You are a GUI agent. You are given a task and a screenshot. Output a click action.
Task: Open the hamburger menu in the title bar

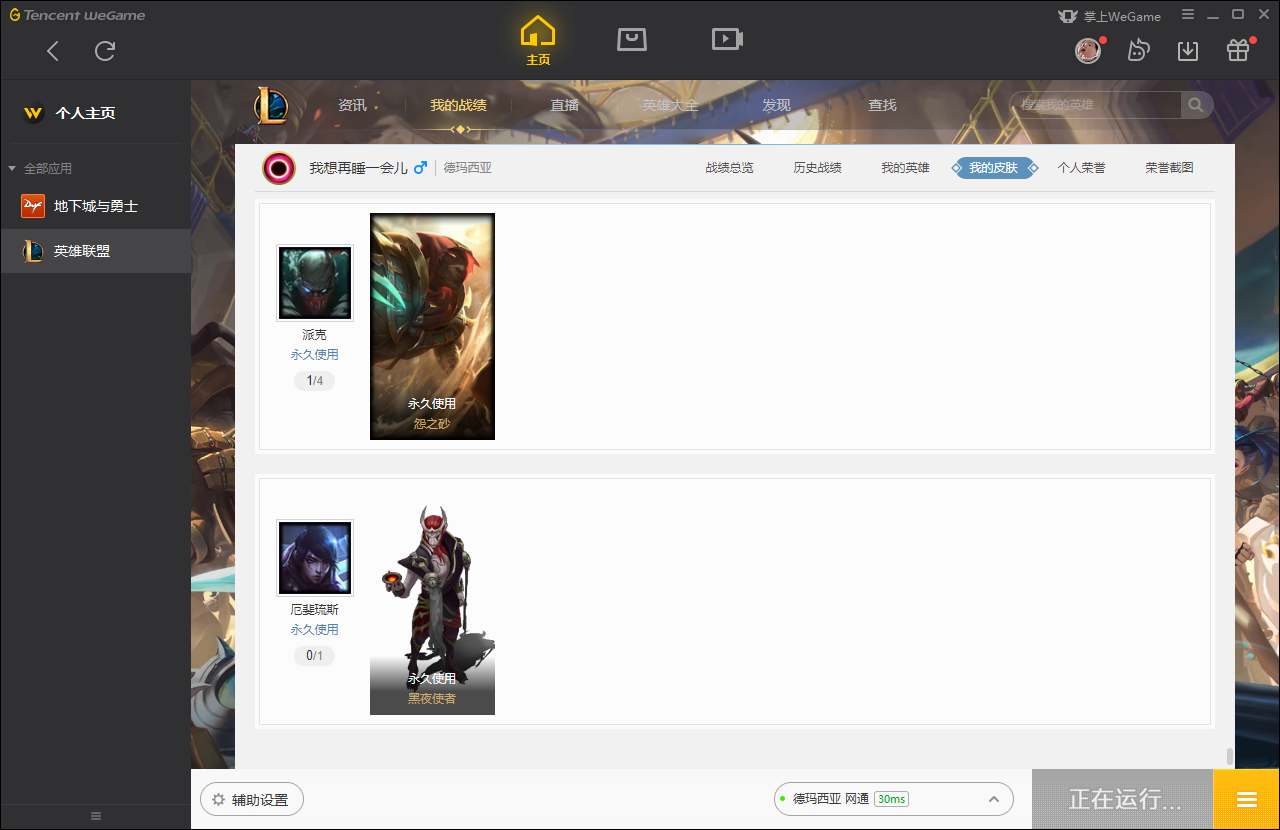[1188, 15]
